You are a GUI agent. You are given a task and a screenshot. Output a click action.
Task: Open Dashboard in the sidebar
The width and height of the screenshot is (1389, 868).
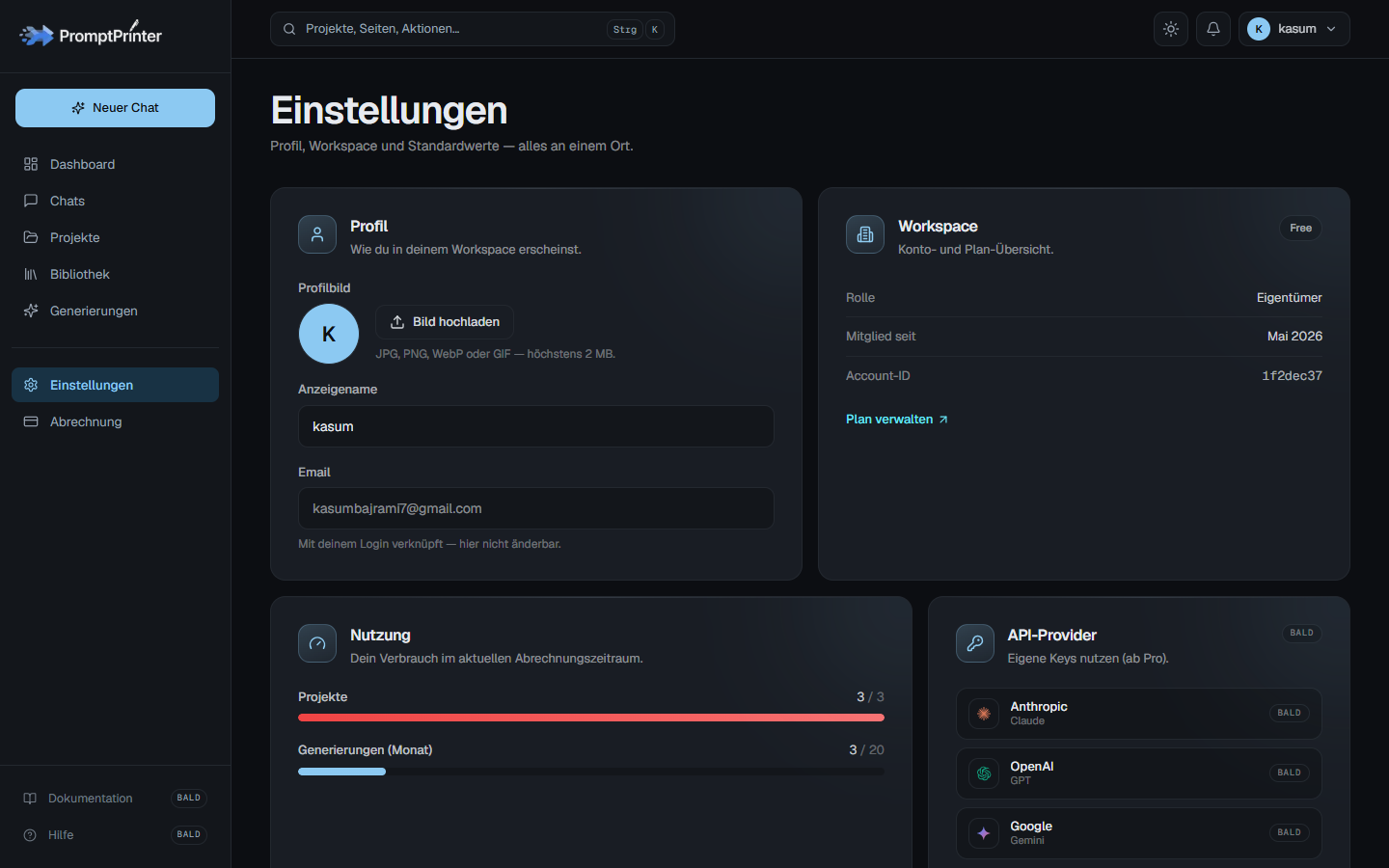click(x=115, y=164)
